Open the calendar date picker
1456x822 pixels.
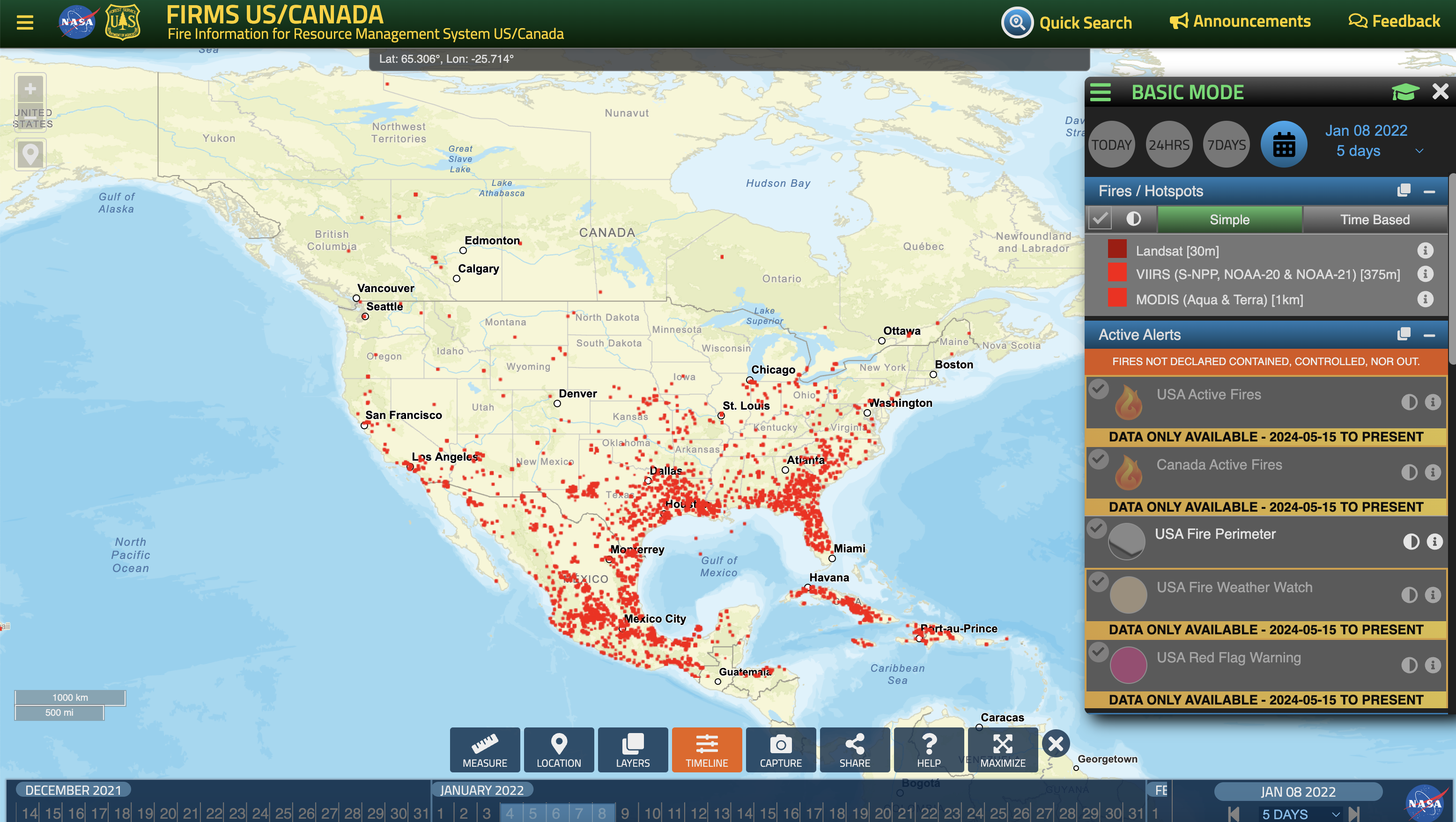1284,145
